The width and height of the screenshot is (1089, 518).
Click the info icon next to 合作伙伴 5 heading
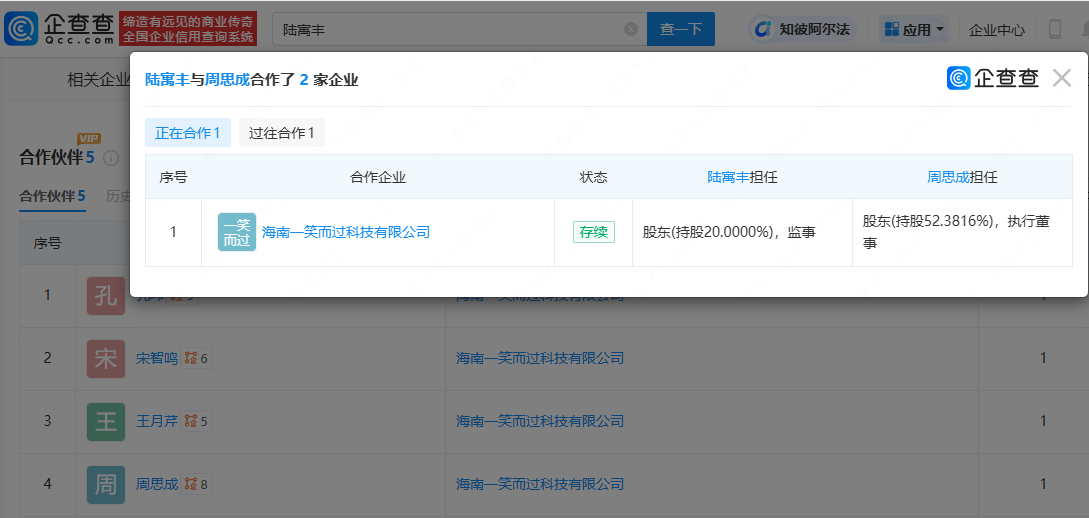click(111, 158)
